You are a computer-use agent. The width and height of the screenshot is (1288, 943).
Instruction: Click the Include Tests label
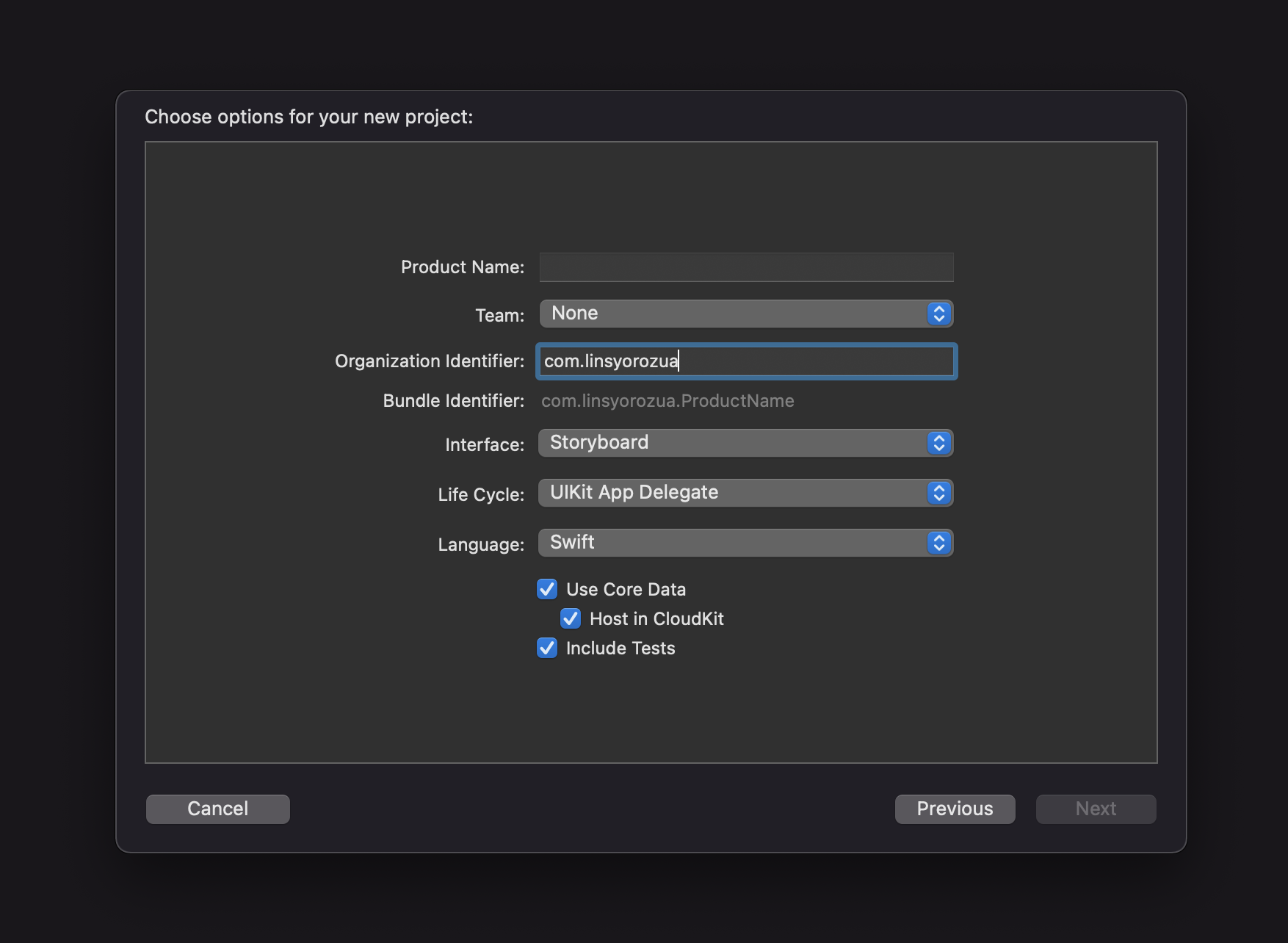(x=621, y=648)
